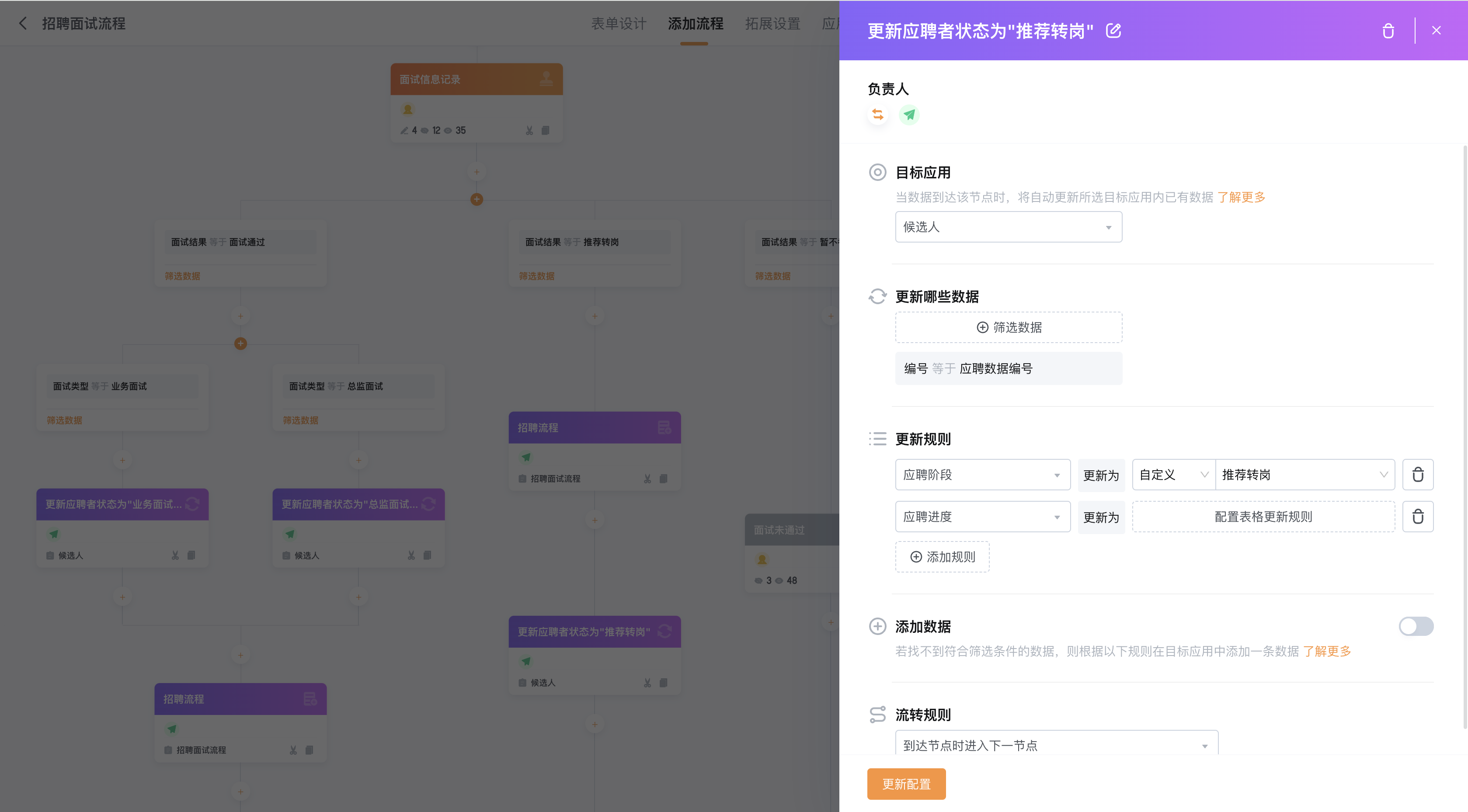
Task: Click scissors icon on 面试信息记录 node
Action: [529, 131]
